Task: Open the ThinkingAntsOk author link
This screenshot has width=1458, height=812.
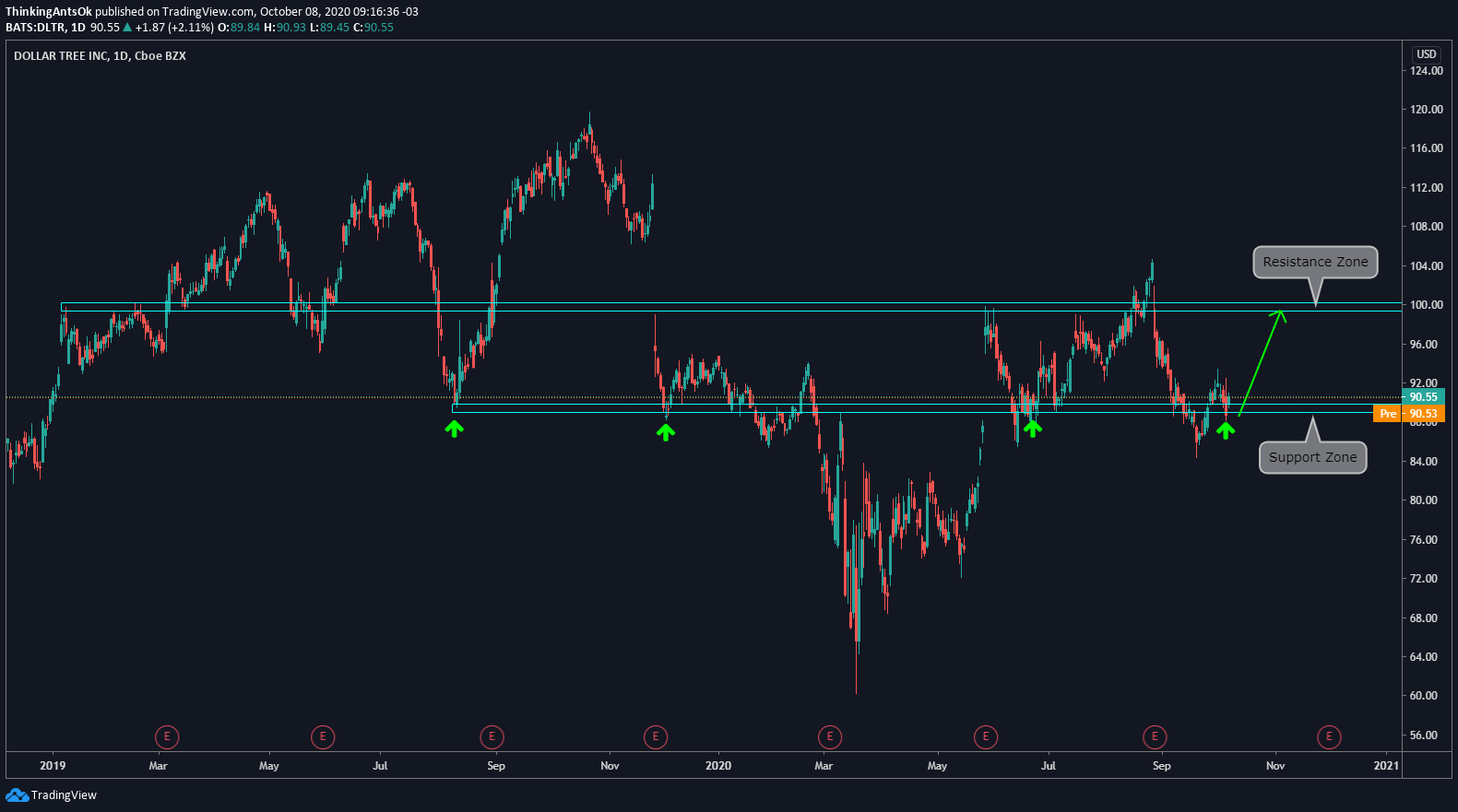Action: pos(49,12)
